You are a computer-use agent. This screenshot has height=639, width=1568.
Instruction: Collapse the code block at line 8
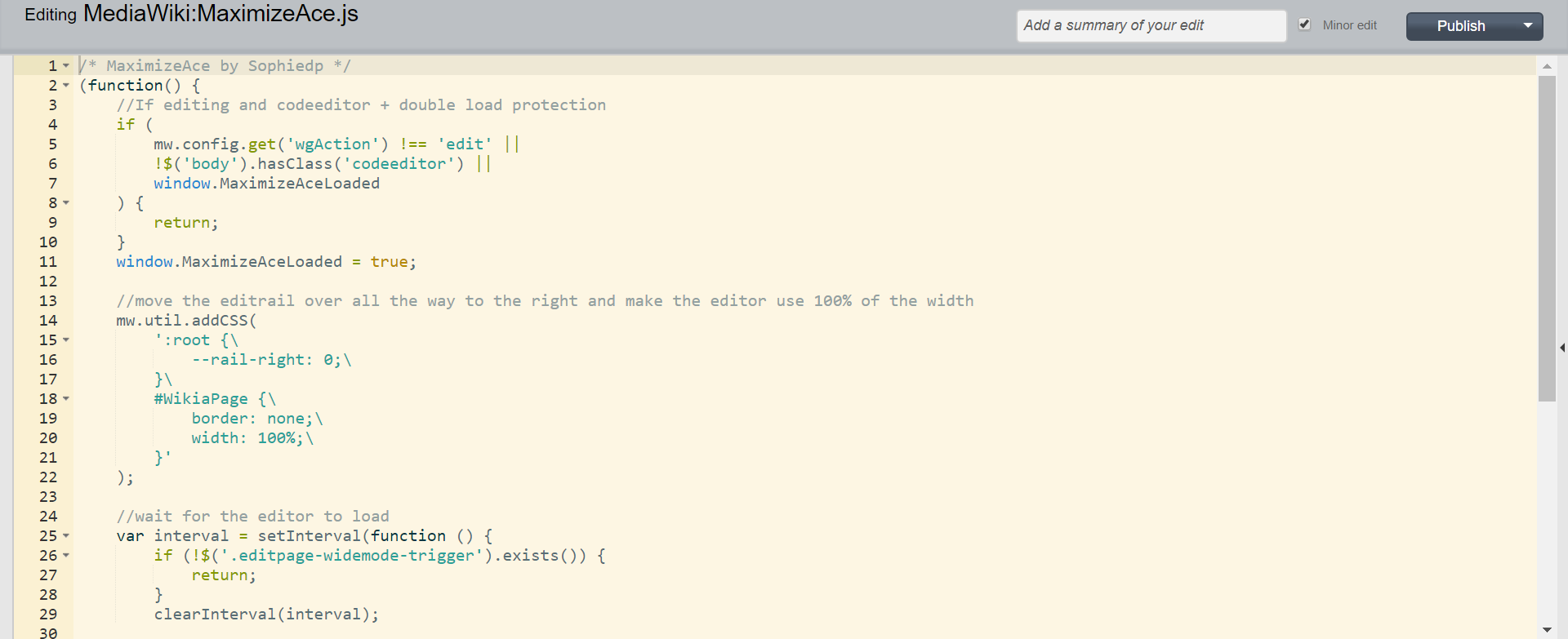[x=66, y=203]
